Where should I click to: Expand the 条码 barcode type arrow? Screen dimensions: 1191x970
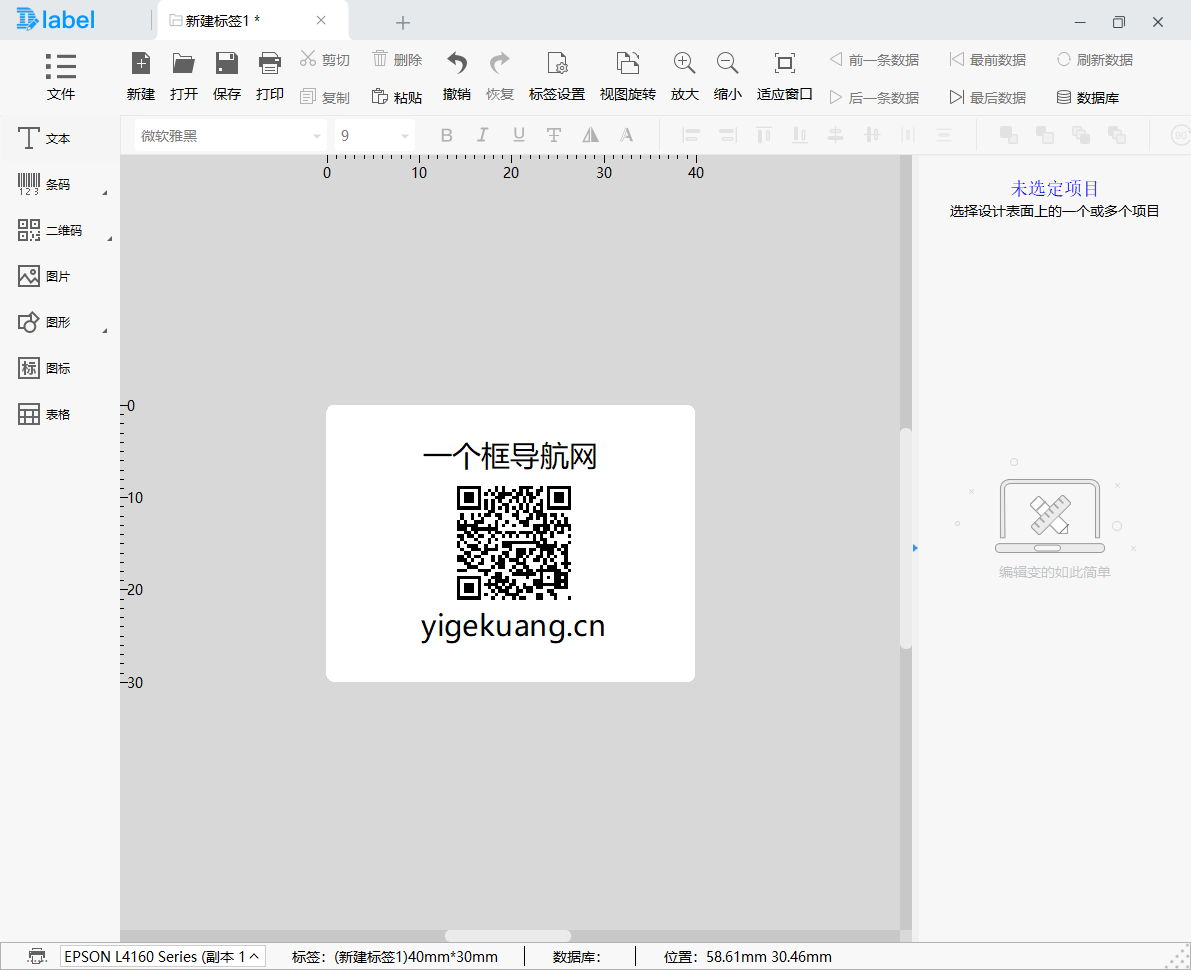pos(105,193)
